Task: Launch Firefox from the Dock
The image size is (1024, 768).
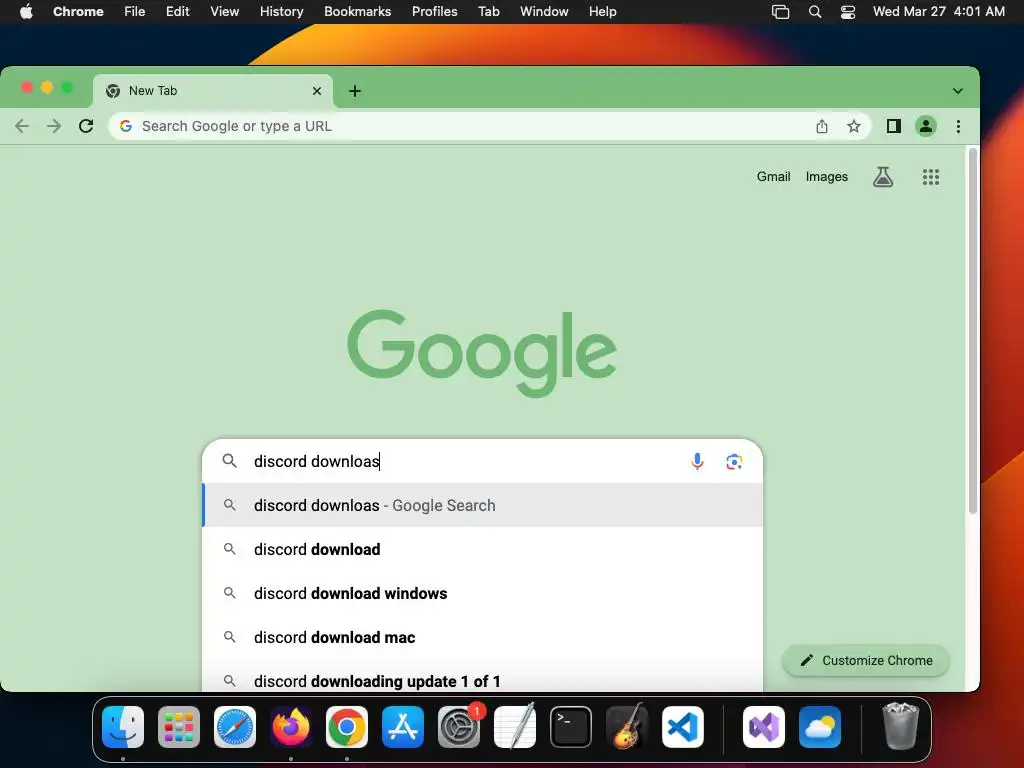Action: click(x=291, y=727)
